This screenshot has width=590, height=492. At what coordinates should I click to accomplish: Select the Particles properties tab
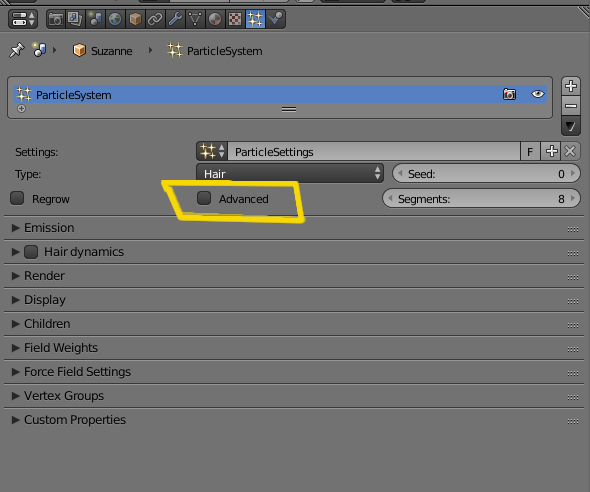(x=255, y=19)
